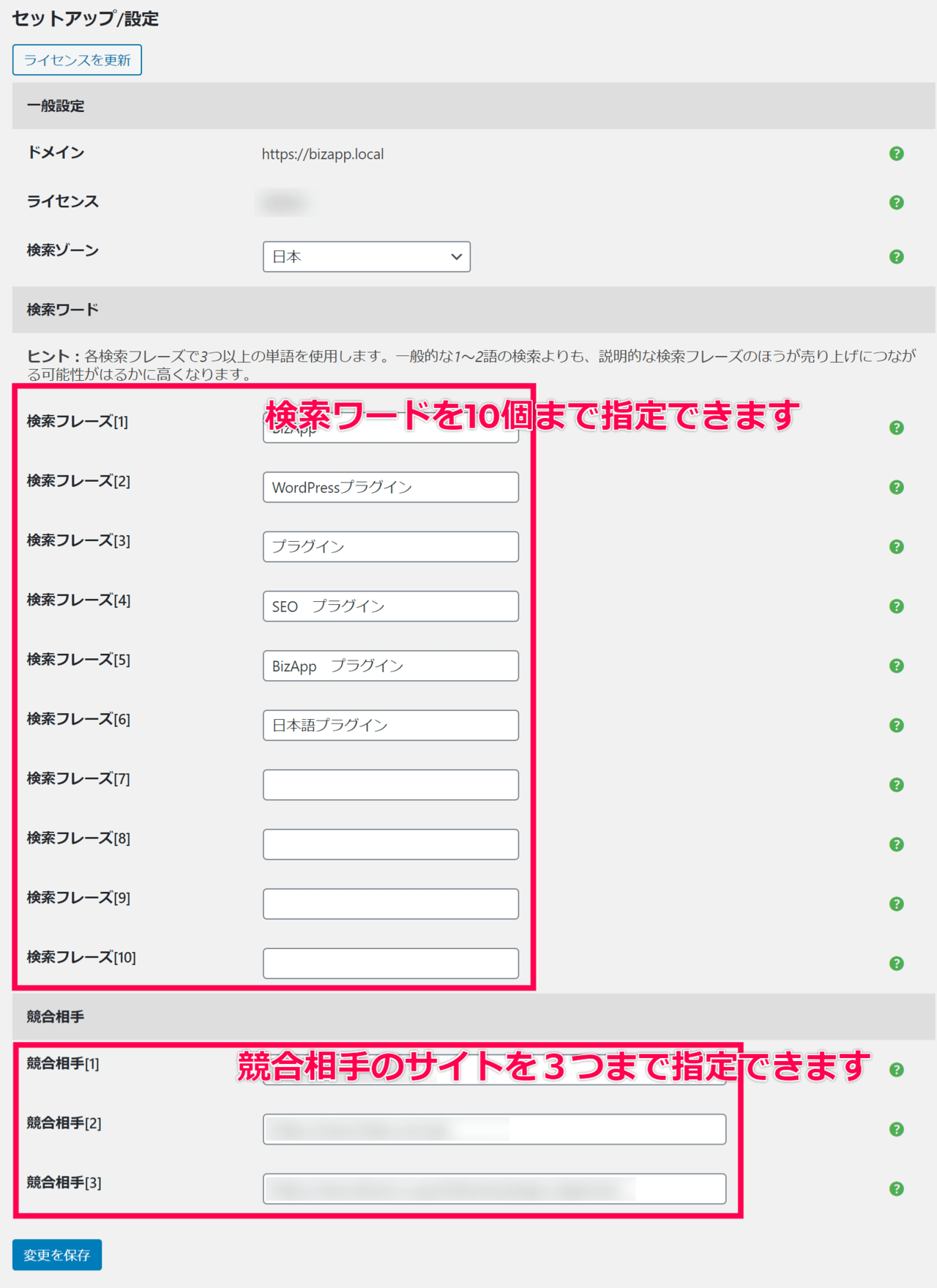Focus the WordPressプラグイン phrase field
Screen dimensions: 937x1288
pos(391,488)
